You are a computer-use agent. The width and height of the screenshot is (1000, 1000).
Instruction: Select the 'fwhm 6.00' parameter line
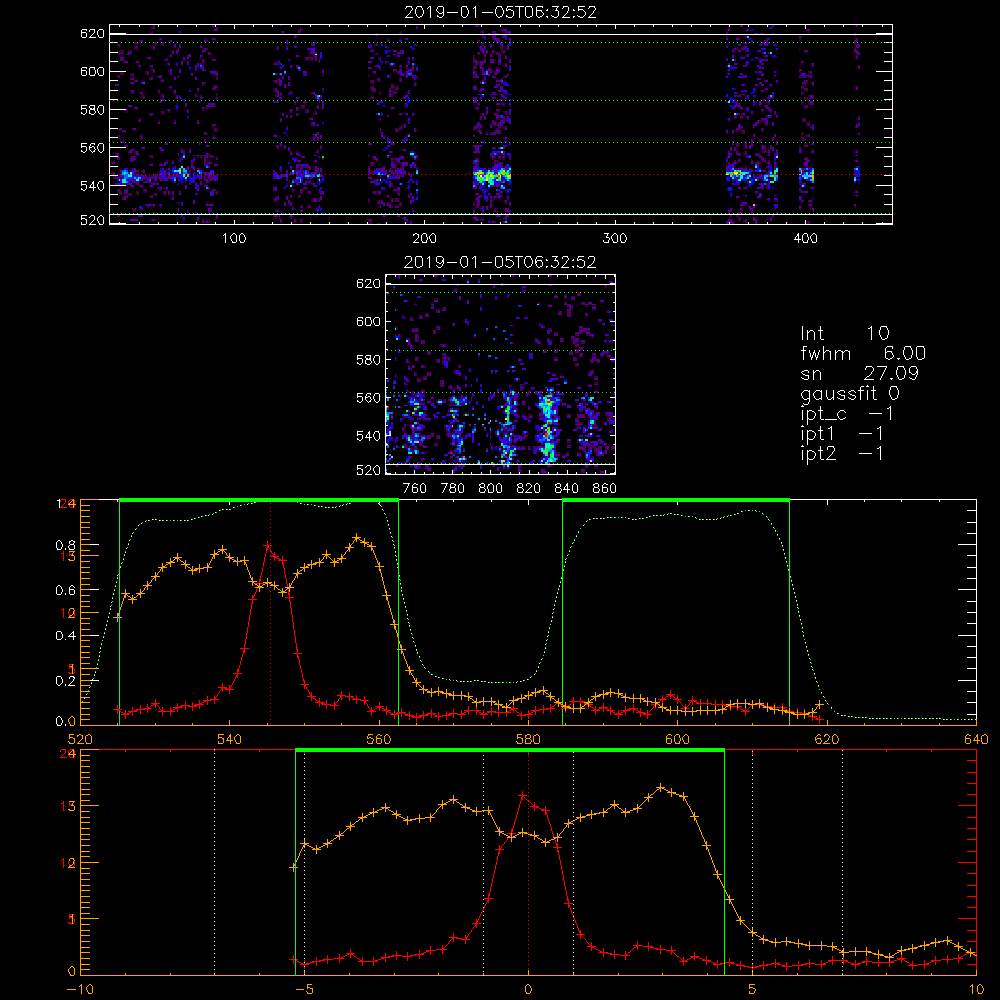coord(863,353)
